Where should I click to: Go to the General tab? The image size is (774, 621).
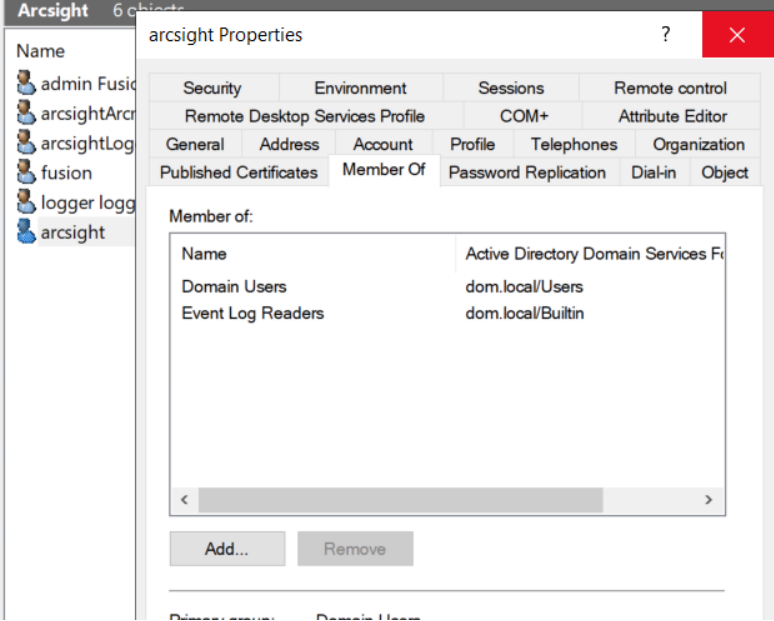195,144
